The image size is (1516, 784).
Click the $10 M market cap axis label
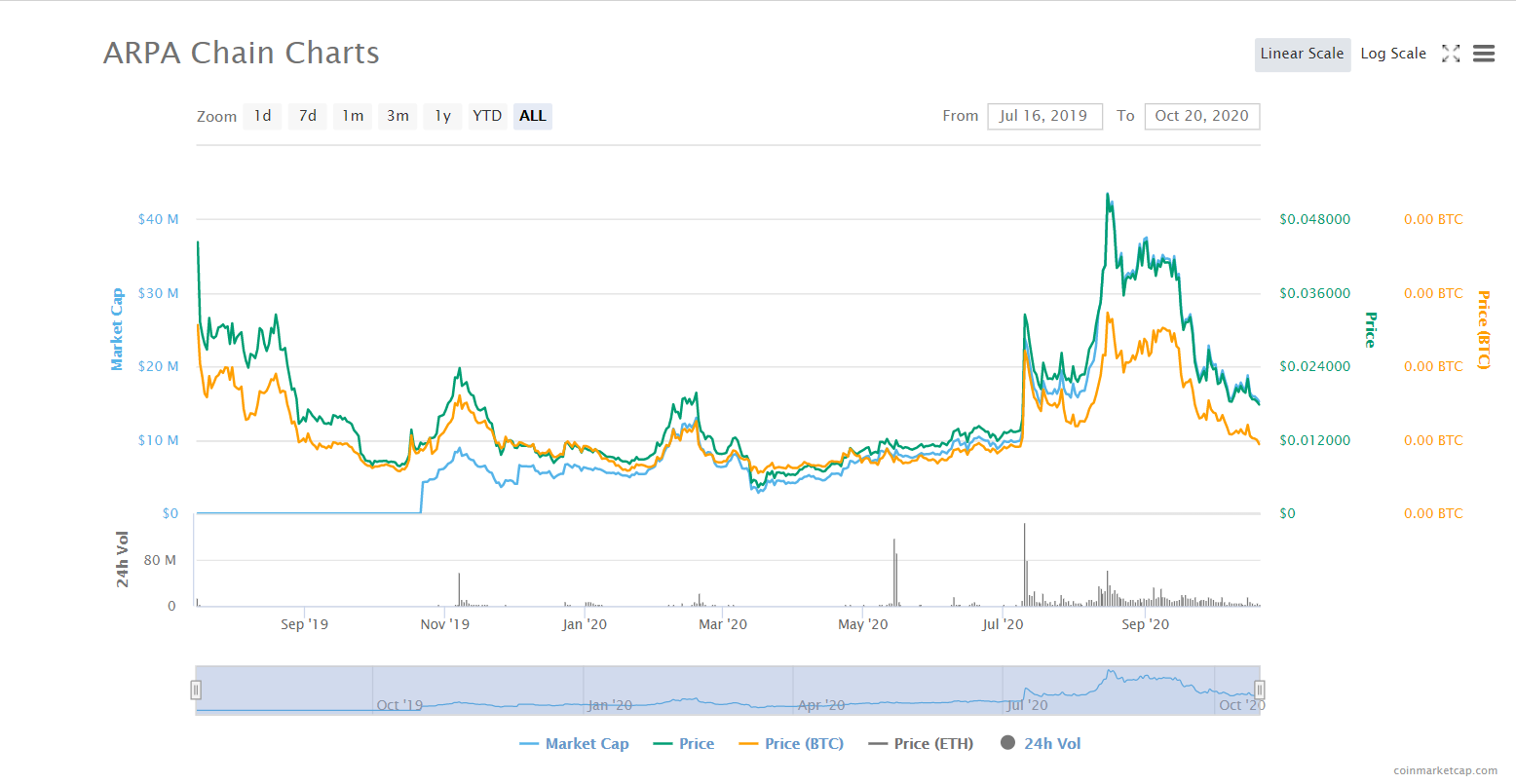pyautogui.click(x=159, y=440)
